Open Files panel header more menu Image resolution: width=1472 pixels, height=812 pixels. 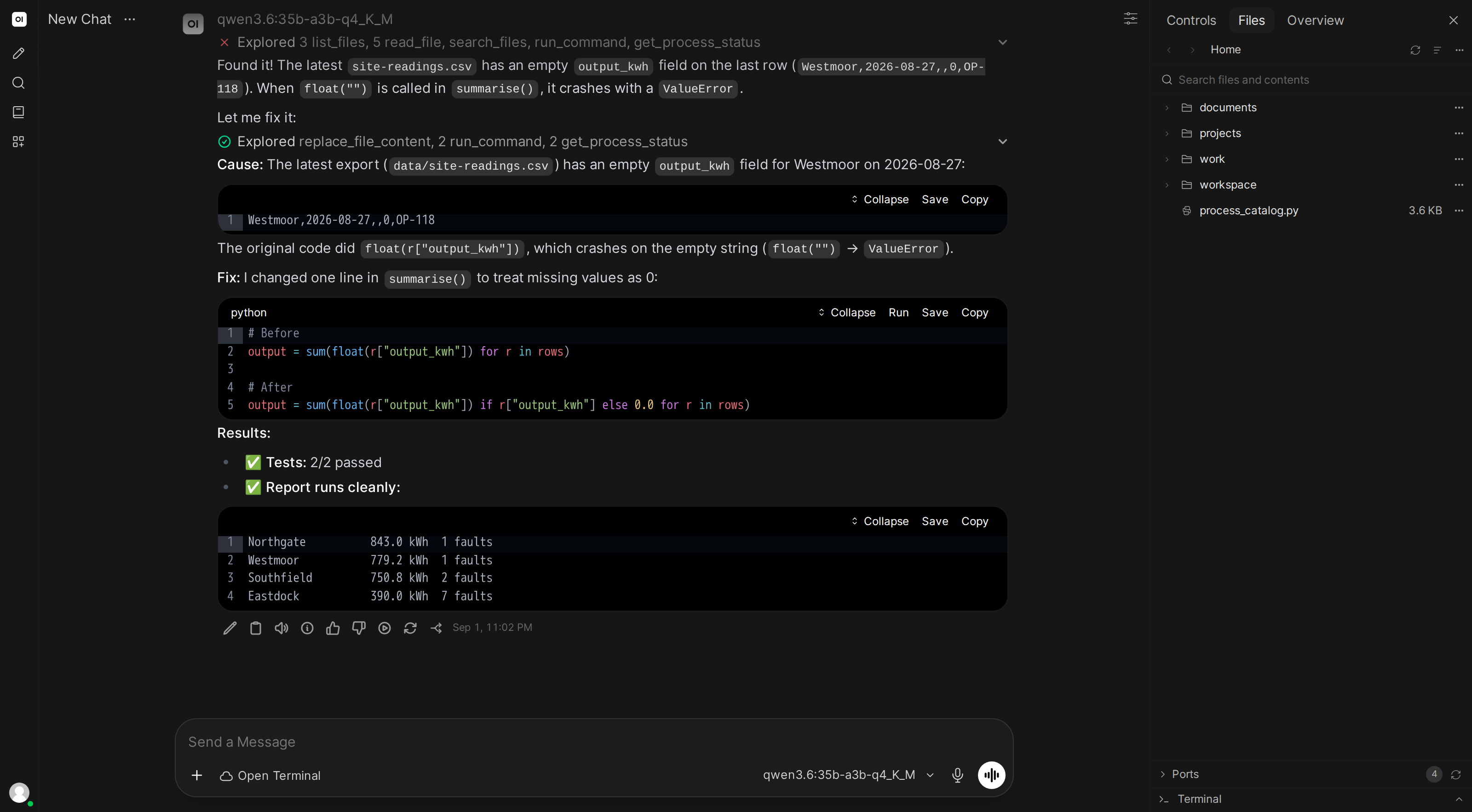pyautogui.click(x=1459, y=50)
